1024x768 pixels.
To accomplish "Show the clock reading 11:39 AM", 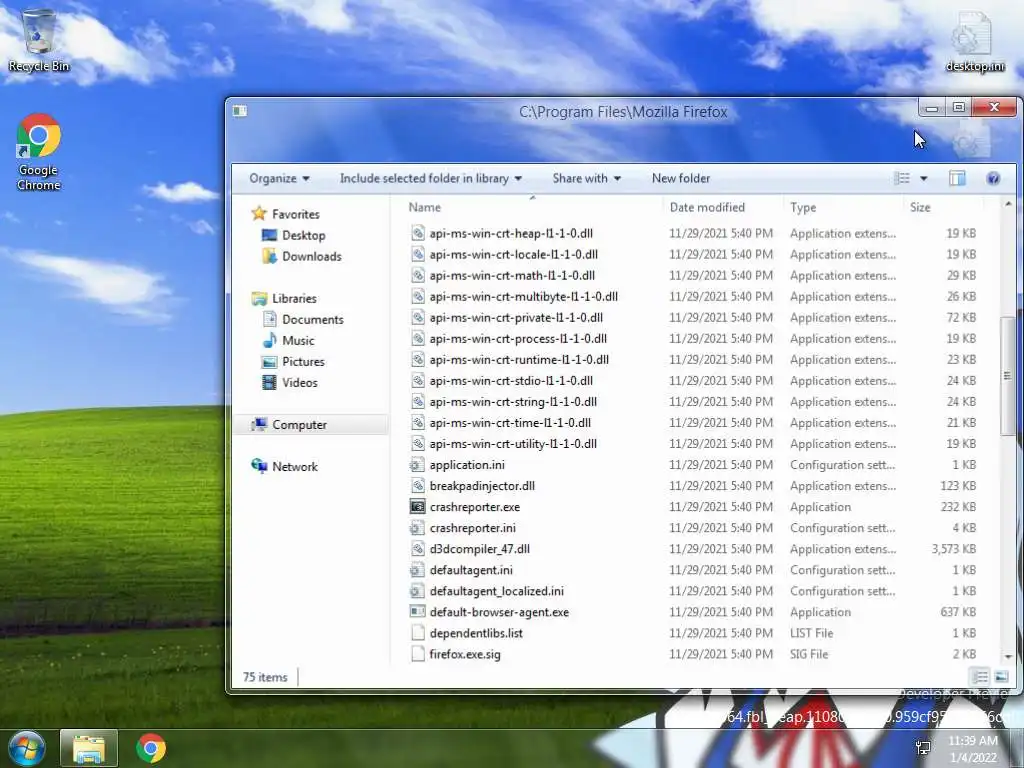I will [x=973, y=741].
